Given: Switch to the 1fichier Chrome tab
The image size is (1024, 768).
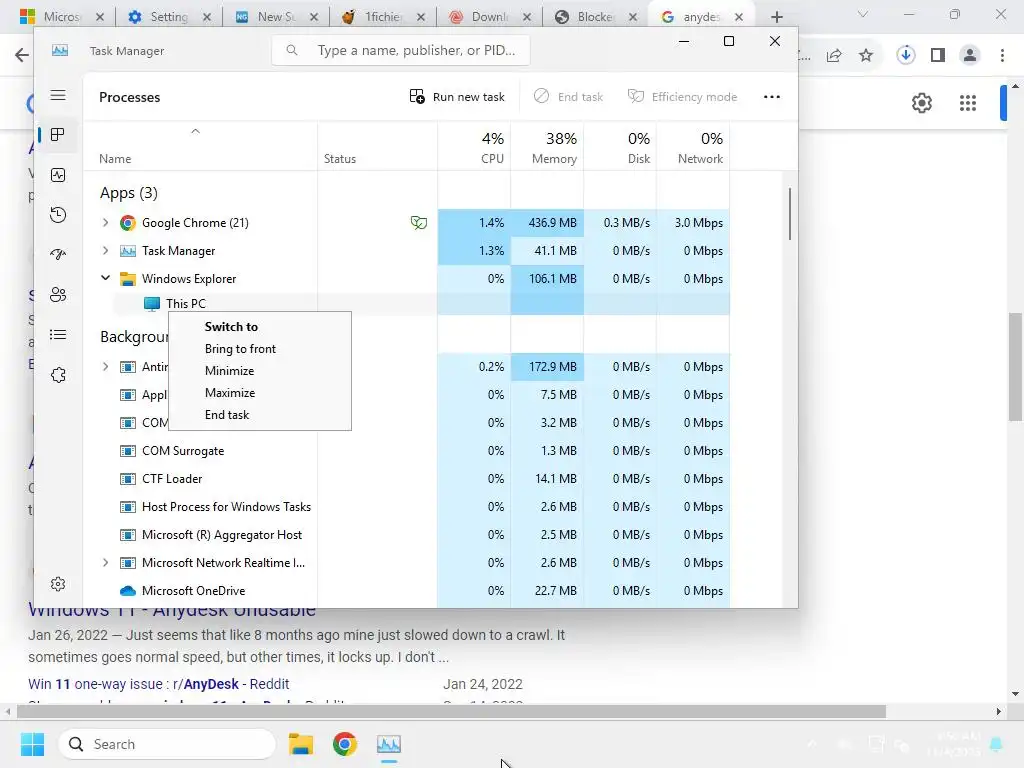Looking at the screenshot, I should pyautogui.click(x=383, y=17).
